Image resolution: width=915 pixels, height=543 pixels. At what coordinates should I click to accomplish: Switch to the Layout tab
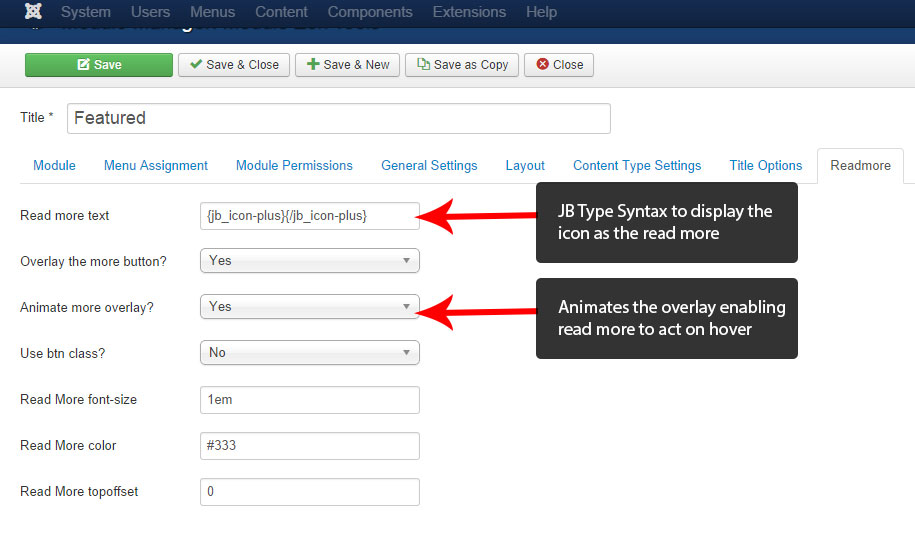click(x=525, y=166)
